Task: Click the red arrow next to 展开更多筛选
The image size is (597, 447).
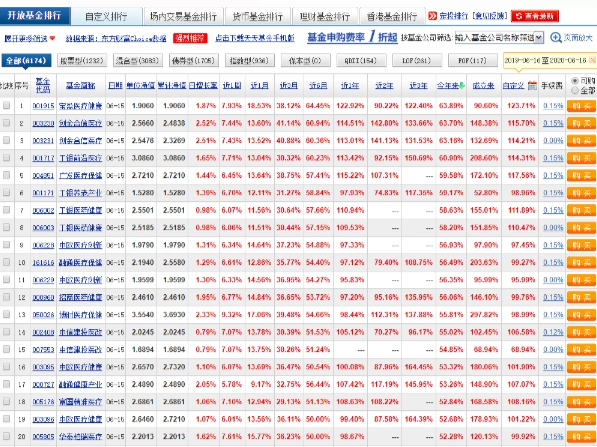Action: click(x=53, y=38)
